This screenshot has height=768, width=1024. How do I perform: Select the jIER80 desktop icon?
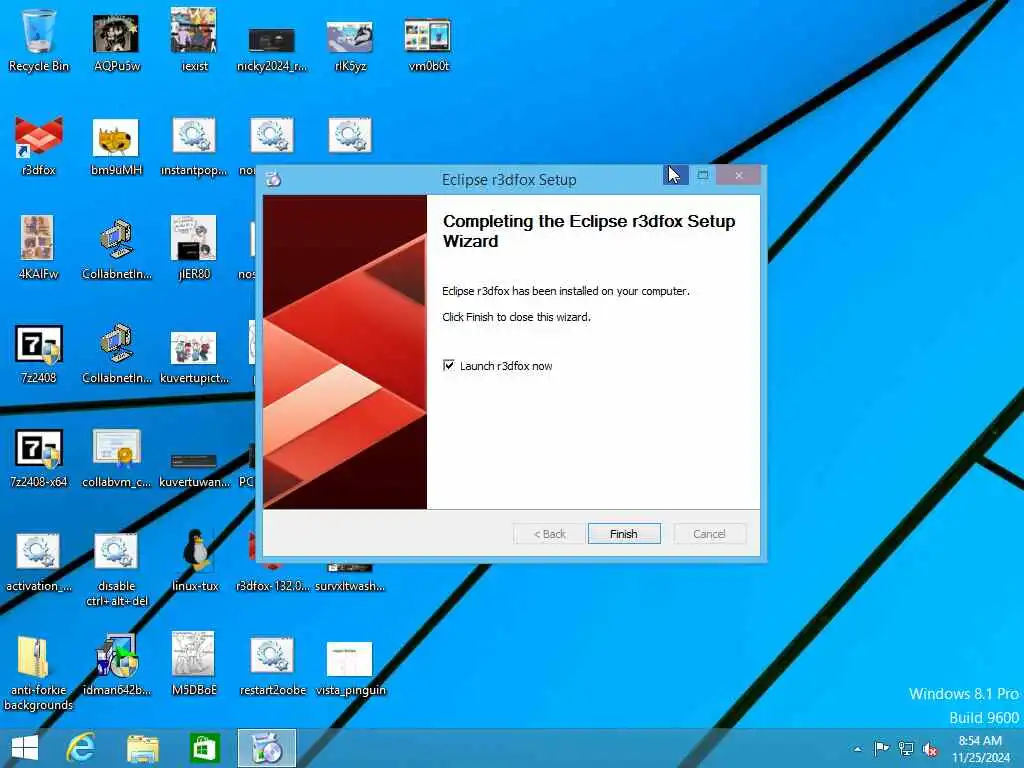194,248
